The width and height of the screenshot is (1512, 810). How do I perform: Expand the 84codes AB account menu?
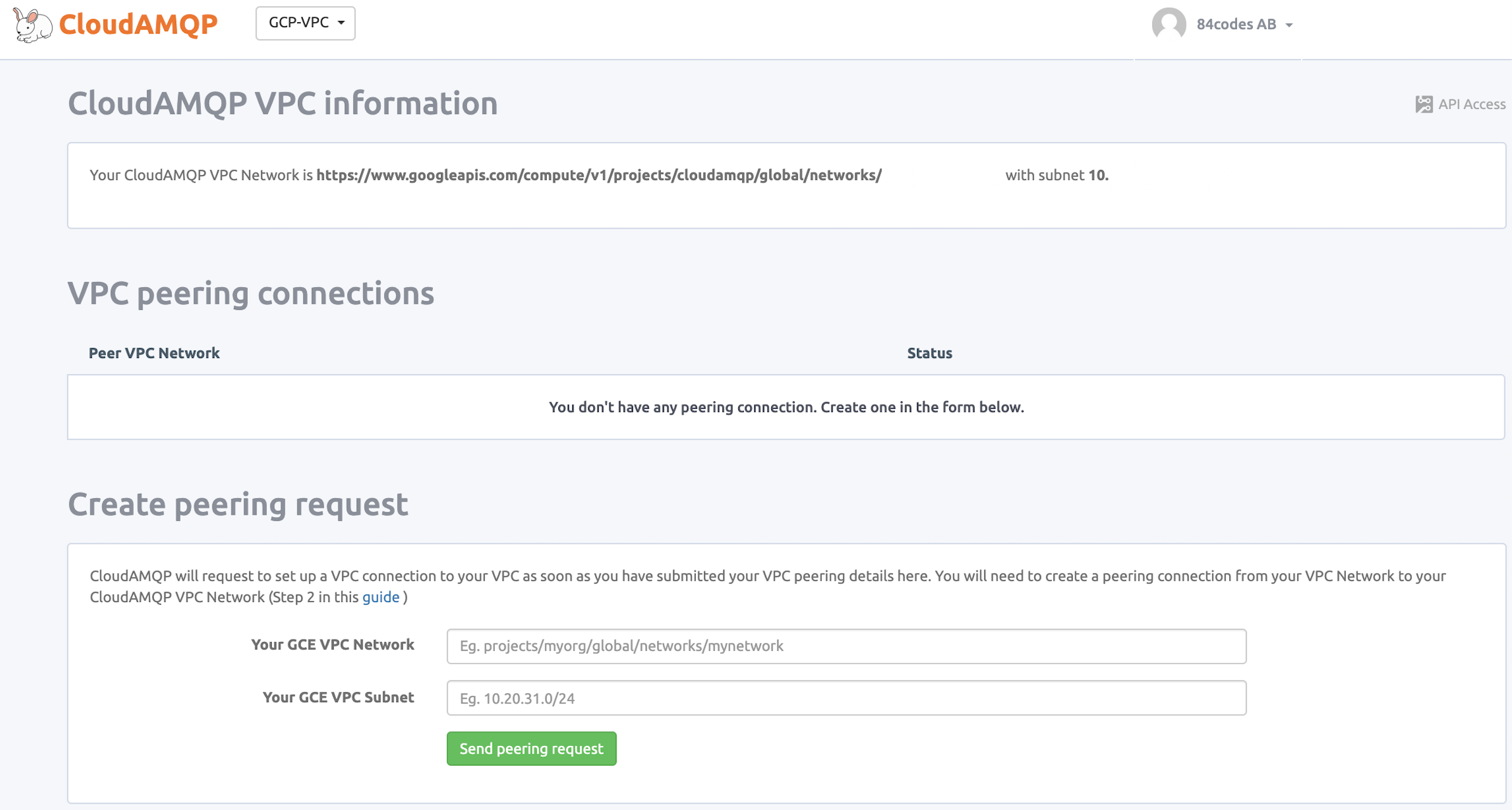tap(1244, 24)
